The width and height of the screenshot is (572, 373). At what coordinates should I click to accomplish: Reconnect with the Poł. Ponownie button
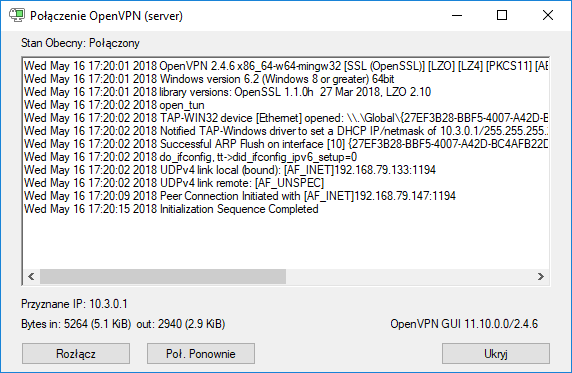click(x=201, y=353)
